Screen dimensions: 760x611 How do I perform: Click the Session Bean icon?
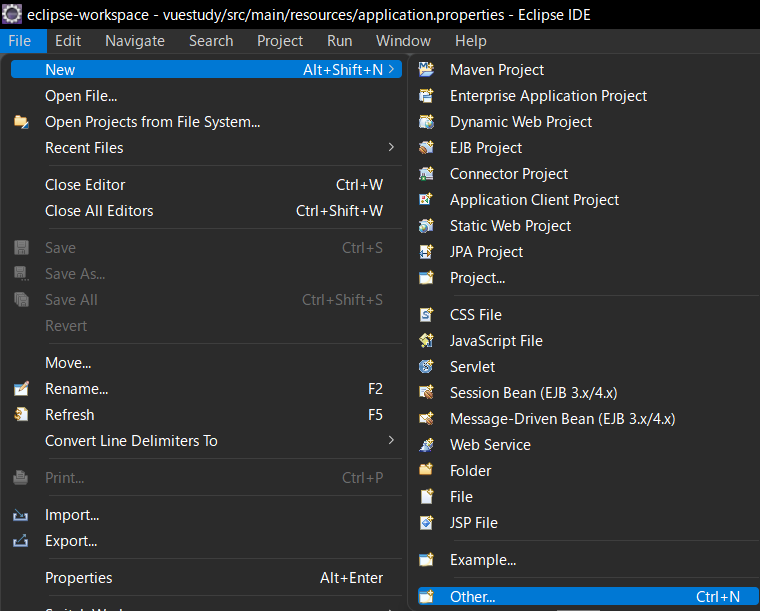click(x=426, y=392)
